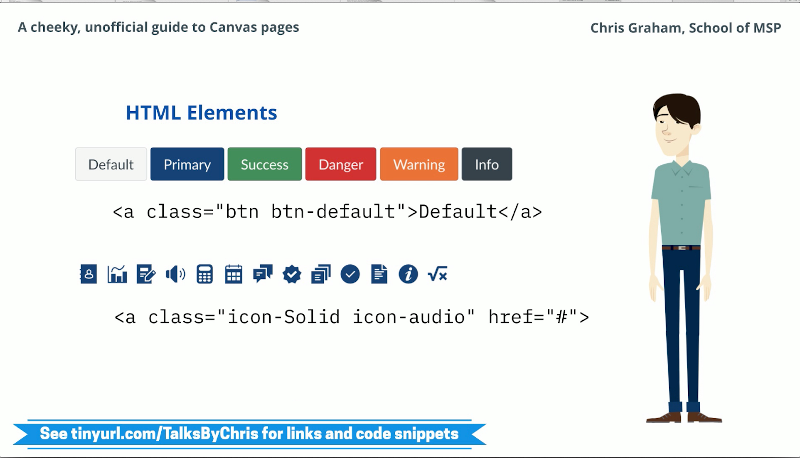The height and width of the screenshot is (458, 800).
Task: Select the analytics chart icon
Action: click(x=117, y=273)
